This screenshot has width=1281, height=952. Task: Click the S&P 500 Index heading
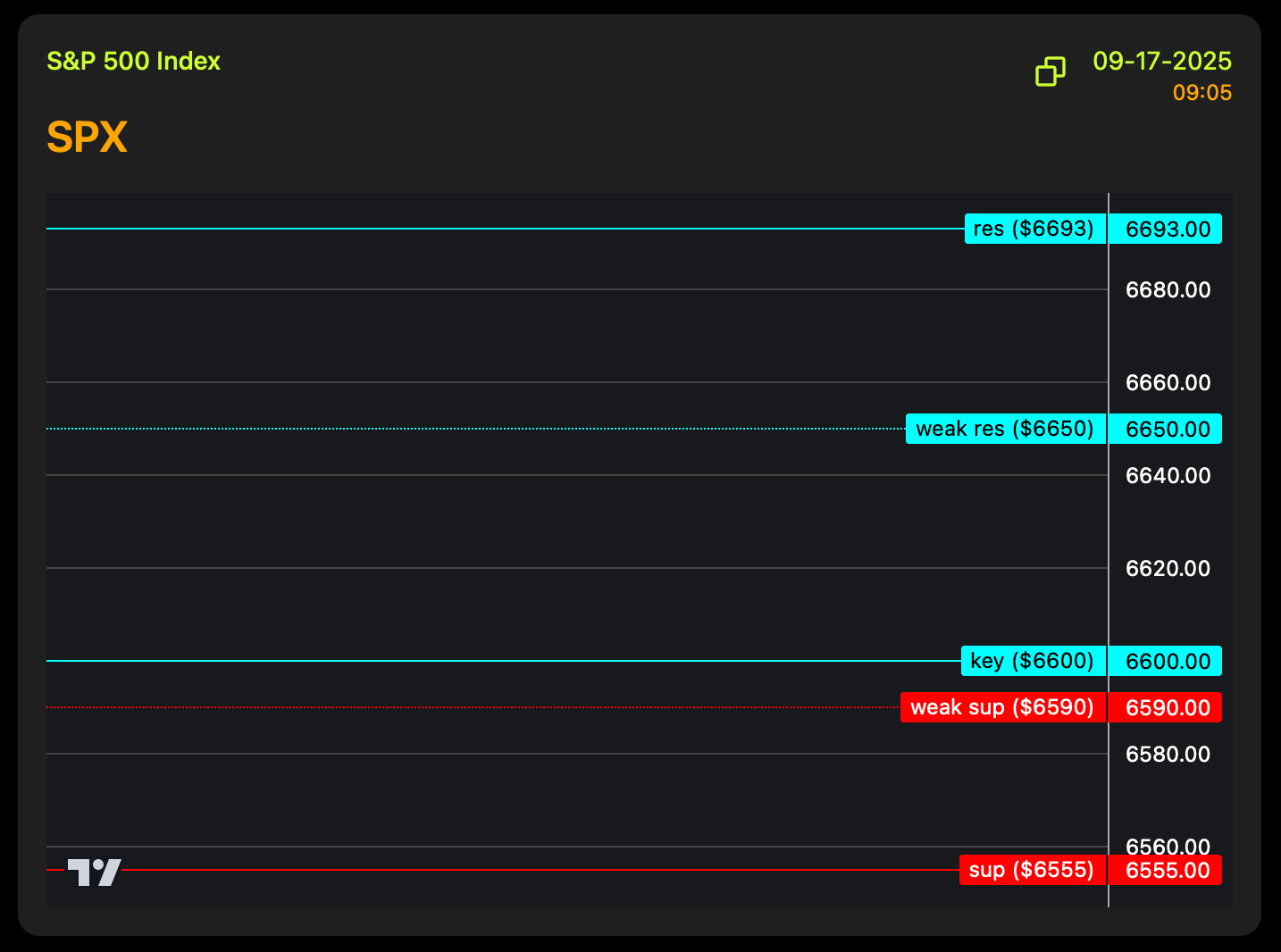click(x=133, y=61)
